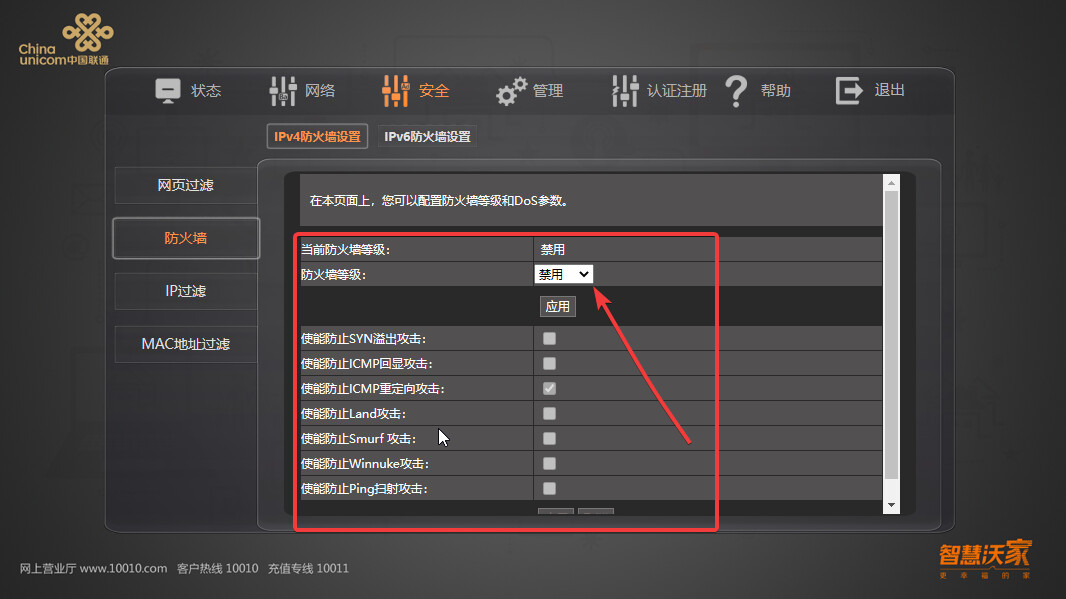Click the 网络 sliders icon

pos(283,90)
